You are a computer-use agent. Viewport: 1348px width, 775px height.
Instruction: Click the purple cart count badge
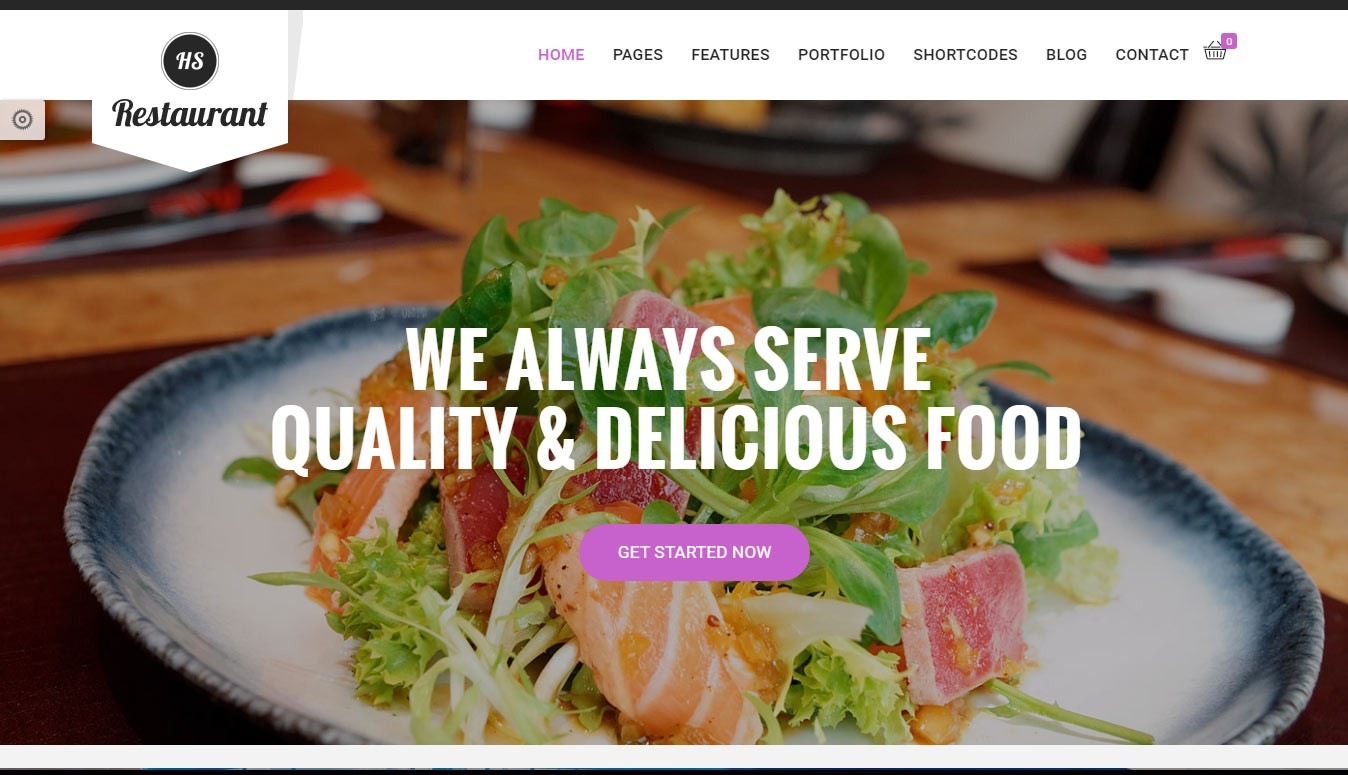1229,41
